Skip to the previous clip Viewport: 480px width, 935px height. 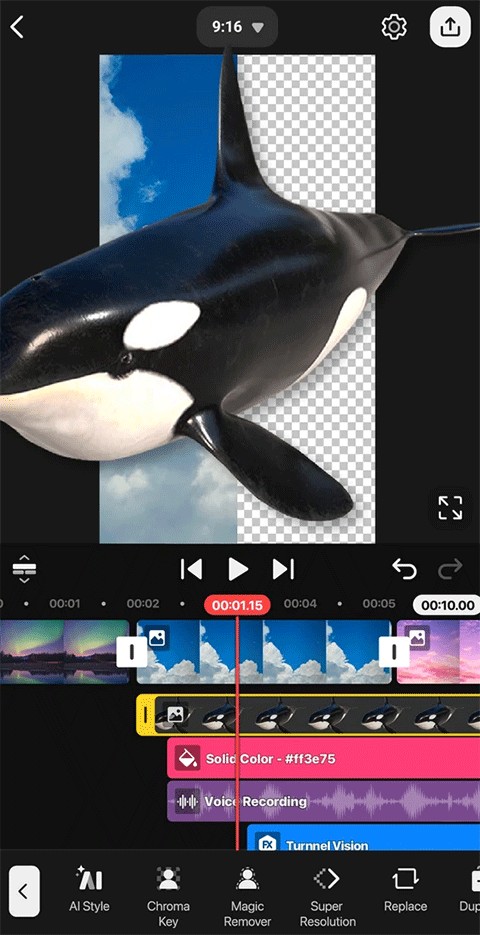tap(191, 569)
